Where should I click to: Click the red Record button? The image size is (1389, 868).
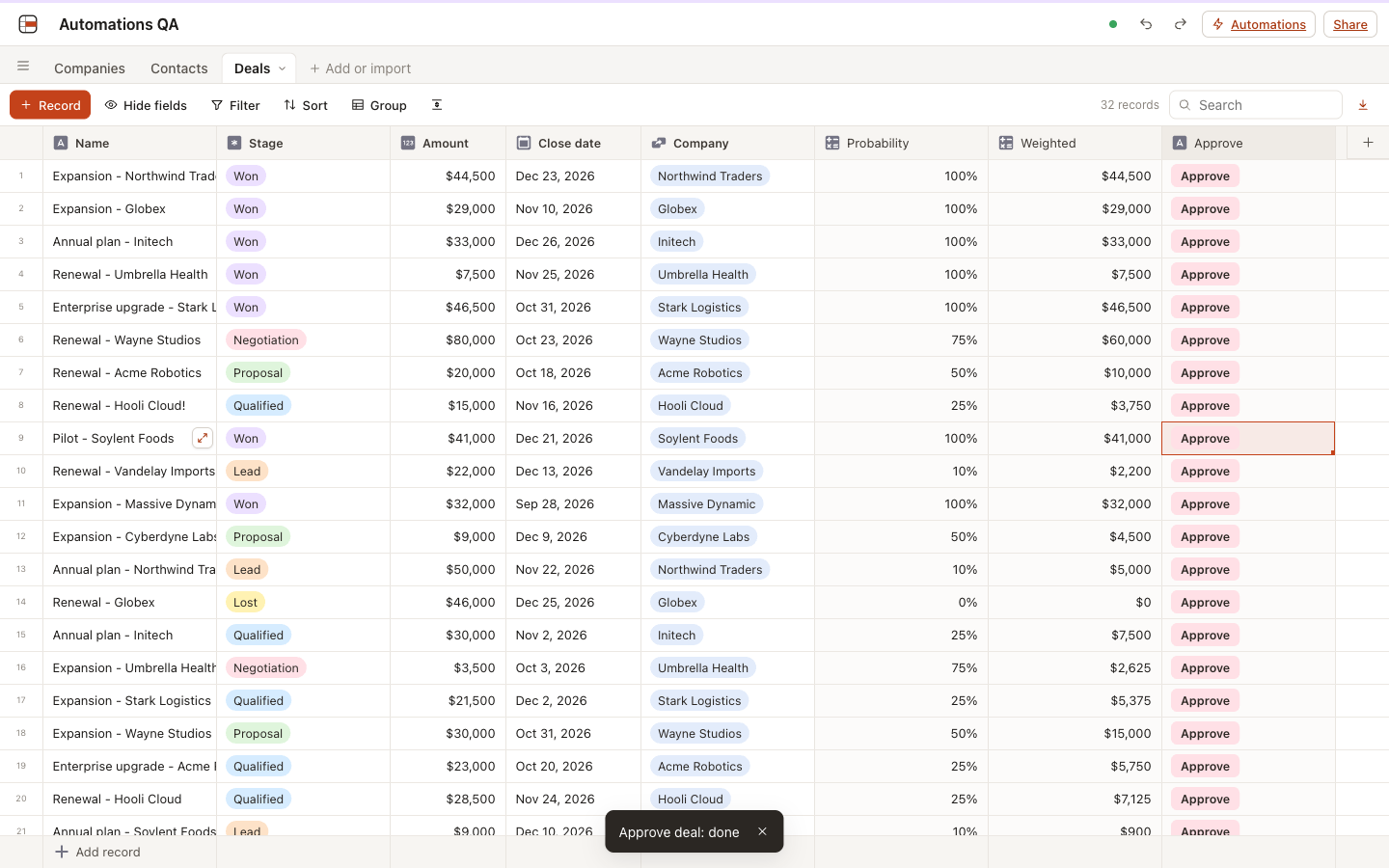(x=50, y=105)
